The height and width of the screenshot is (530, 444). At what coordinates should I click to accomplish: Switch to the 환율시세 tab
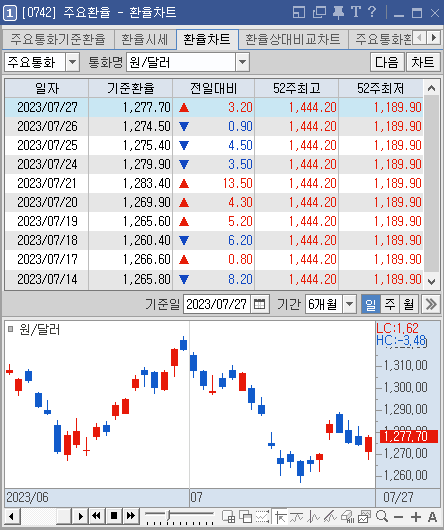tap(145, 40)
